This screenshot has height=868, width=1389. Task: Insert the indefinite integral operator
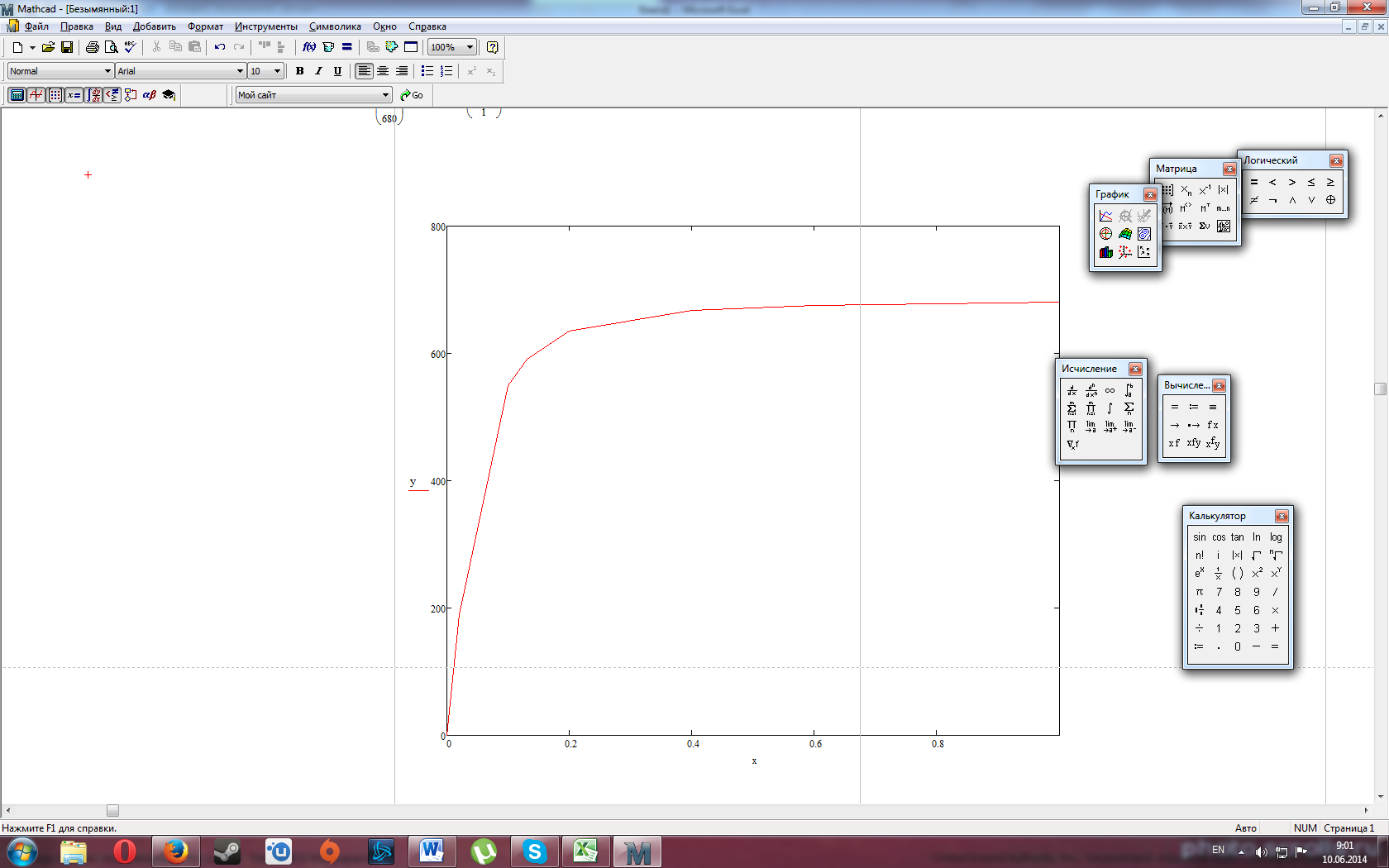[1110, 408]
